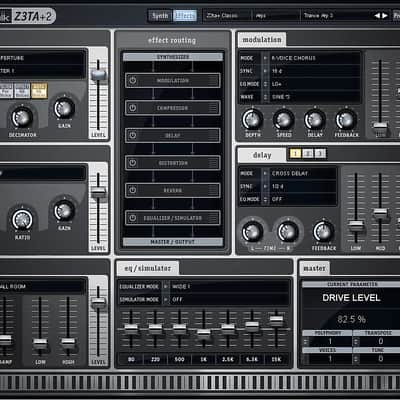Adjust the delay panel Feedback knob
Screen dimensions: 400x400
click(323, 231)
